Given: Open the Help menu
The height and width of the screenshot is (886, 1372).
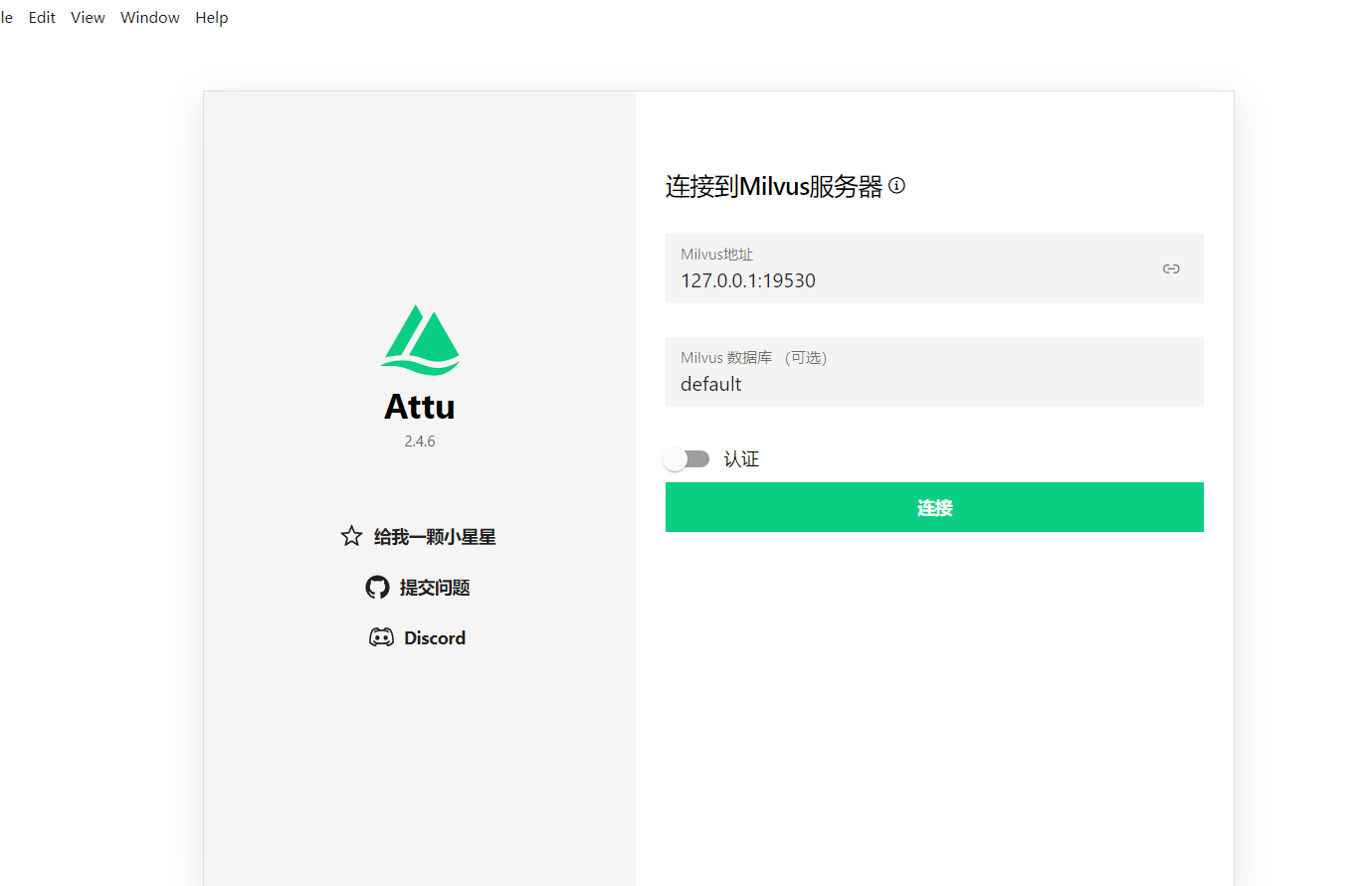Looking at the screenshot, I should [x=212, y=17].
